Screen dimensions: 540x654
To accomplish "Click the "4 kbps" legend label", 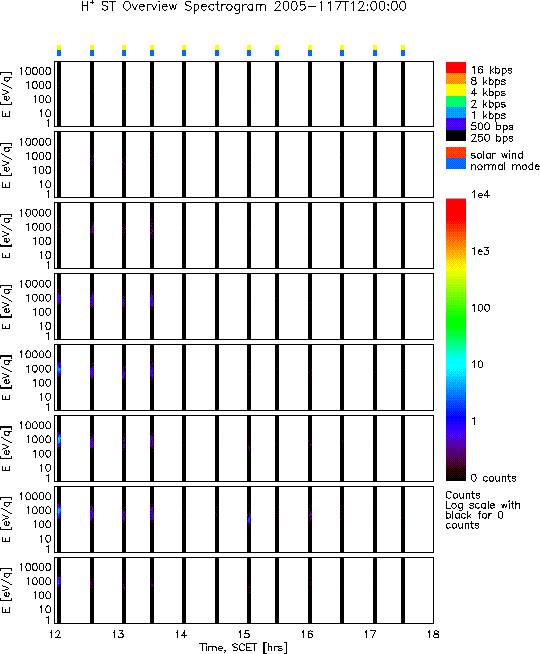I will (x=488, y=93).
